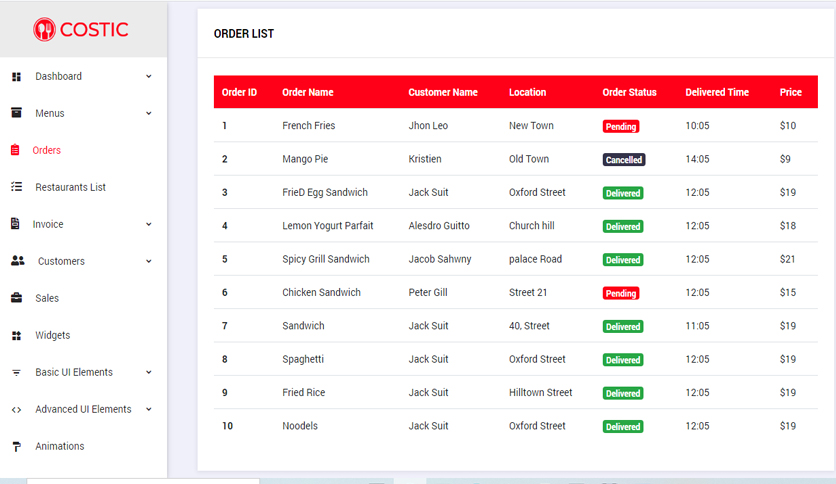Screen dimensions: 836x484
Task: Click the Spaghetti order name
Action: pos(303,359)
